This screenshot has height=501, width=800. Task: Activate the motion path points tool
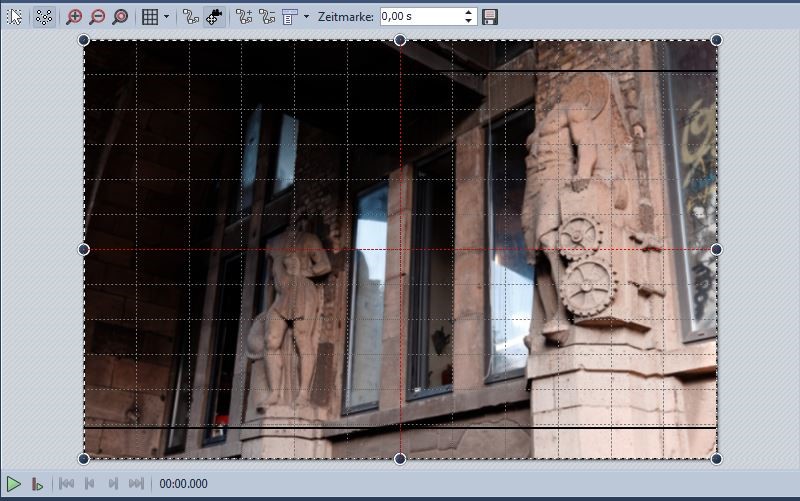click(x=44, y=17)
